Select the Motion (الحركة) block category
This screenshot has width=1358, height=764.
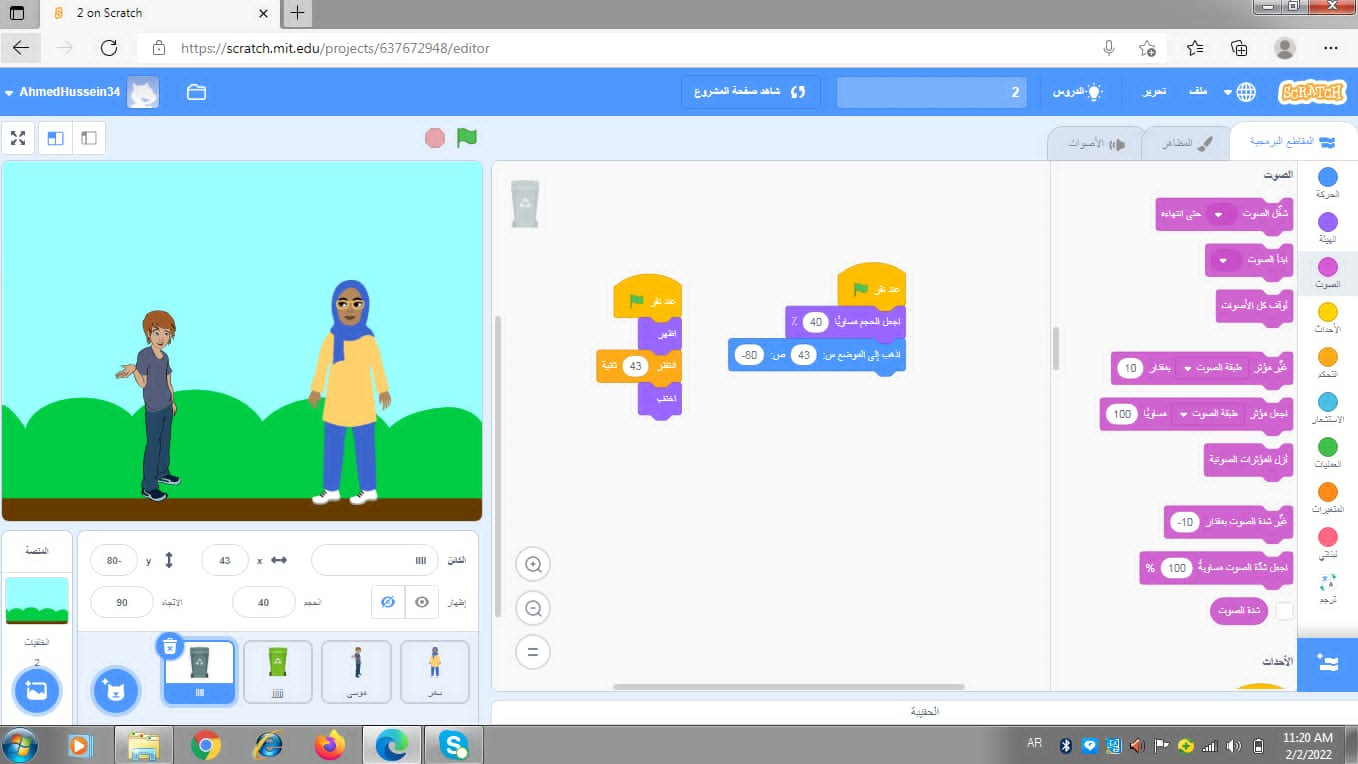pos(1327,183)
